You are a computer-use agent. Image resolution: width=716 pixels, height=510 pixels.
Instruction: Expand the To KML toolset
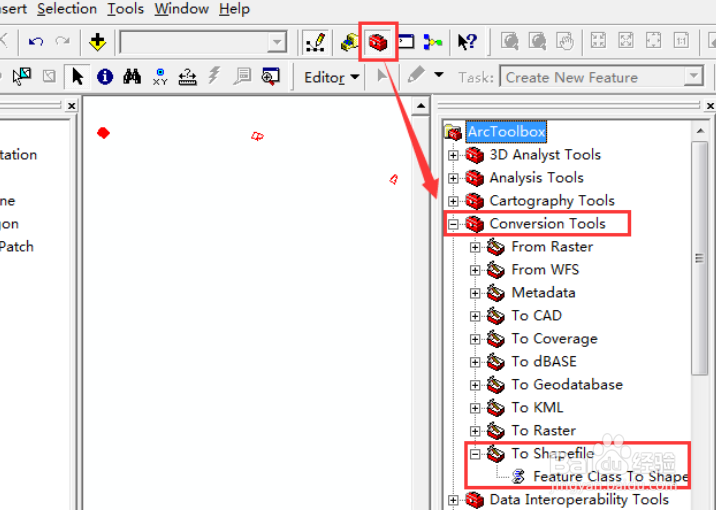(x=475, y=408)
